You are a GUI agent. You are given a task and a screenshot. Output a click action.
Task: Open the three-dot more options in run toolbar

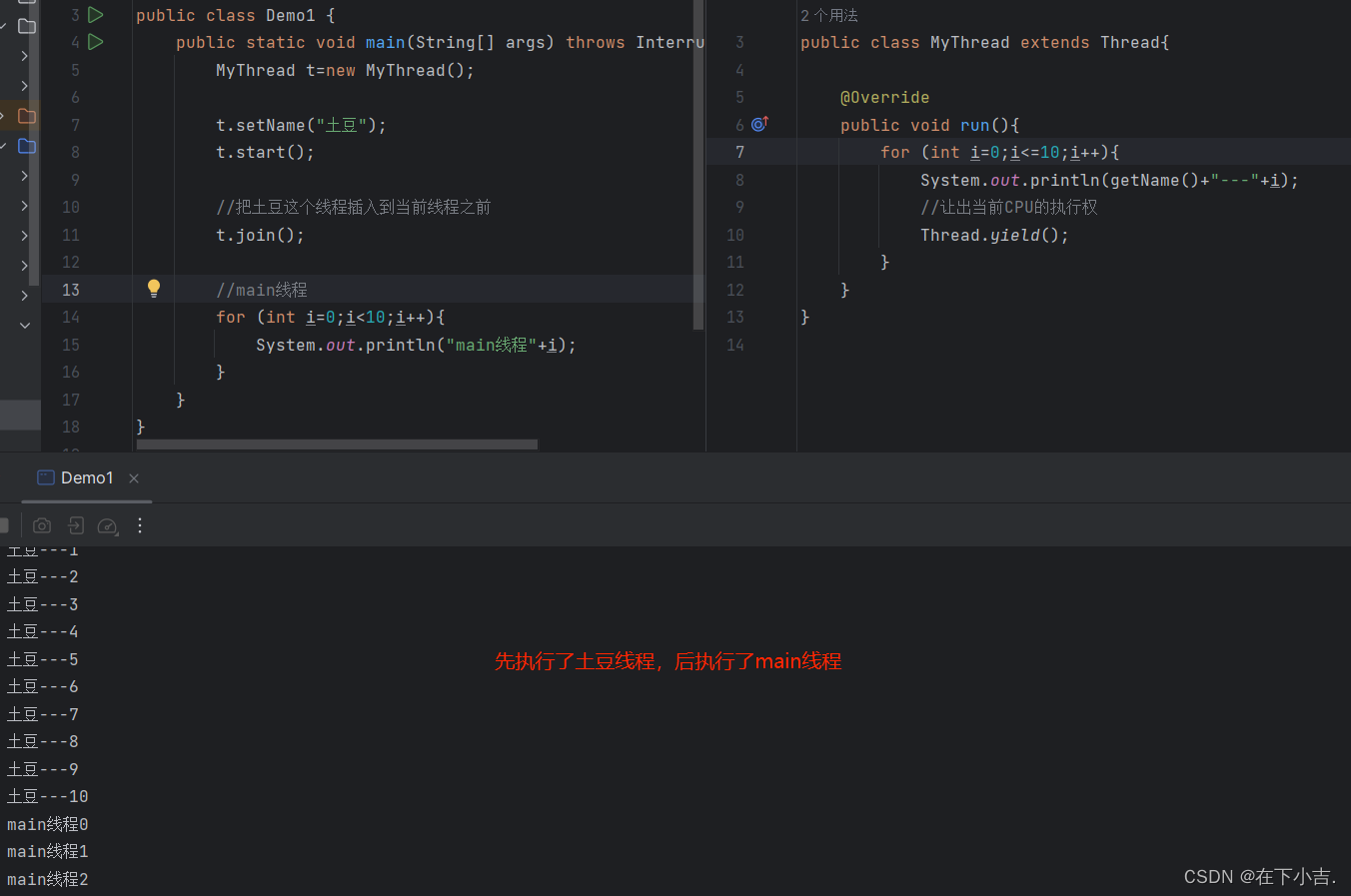pos(140,525)
